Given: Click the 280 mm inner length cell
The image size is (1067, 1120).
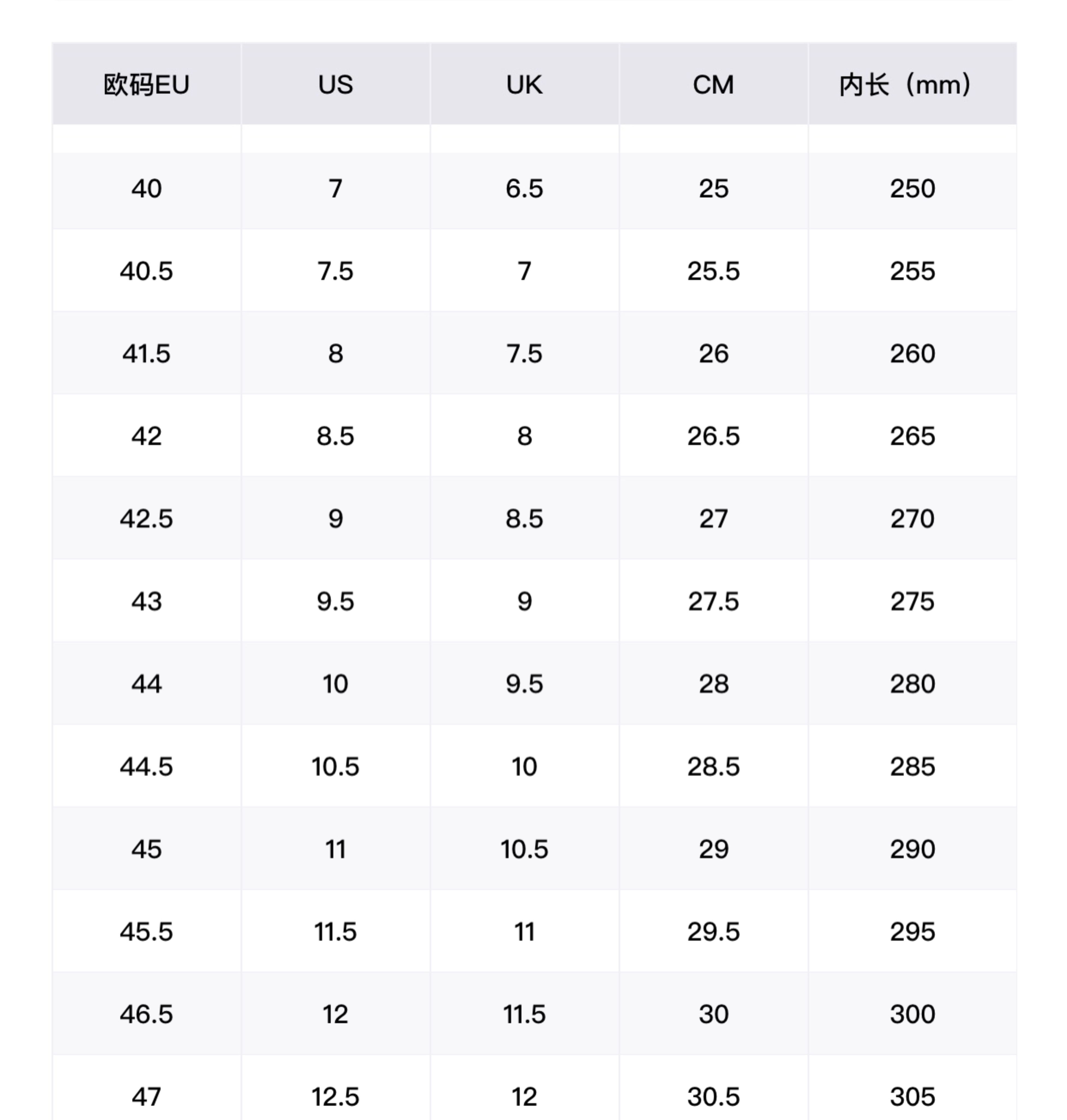Looking at the screenshot, I should (x=912, y=684).
